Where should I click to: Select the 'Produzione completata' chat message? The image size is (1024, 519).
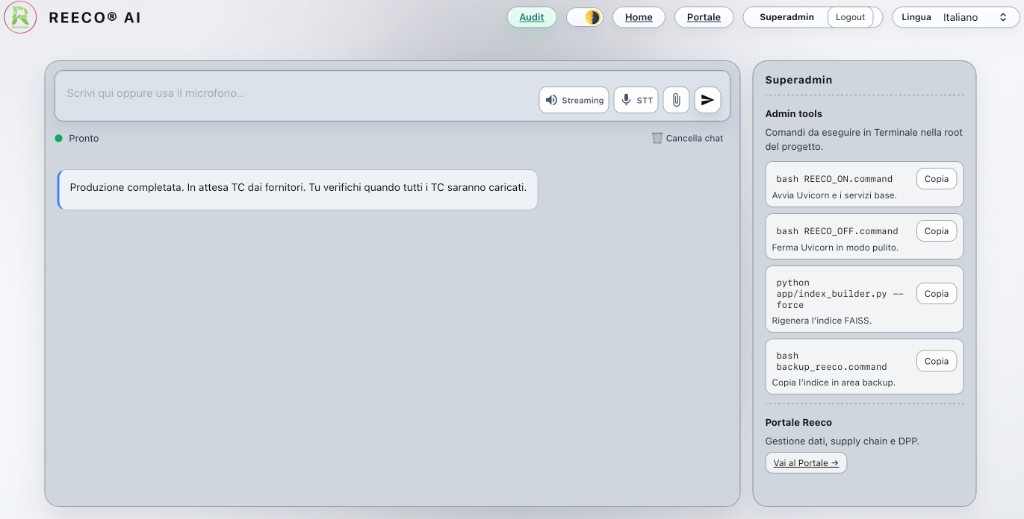click(298, 189)
